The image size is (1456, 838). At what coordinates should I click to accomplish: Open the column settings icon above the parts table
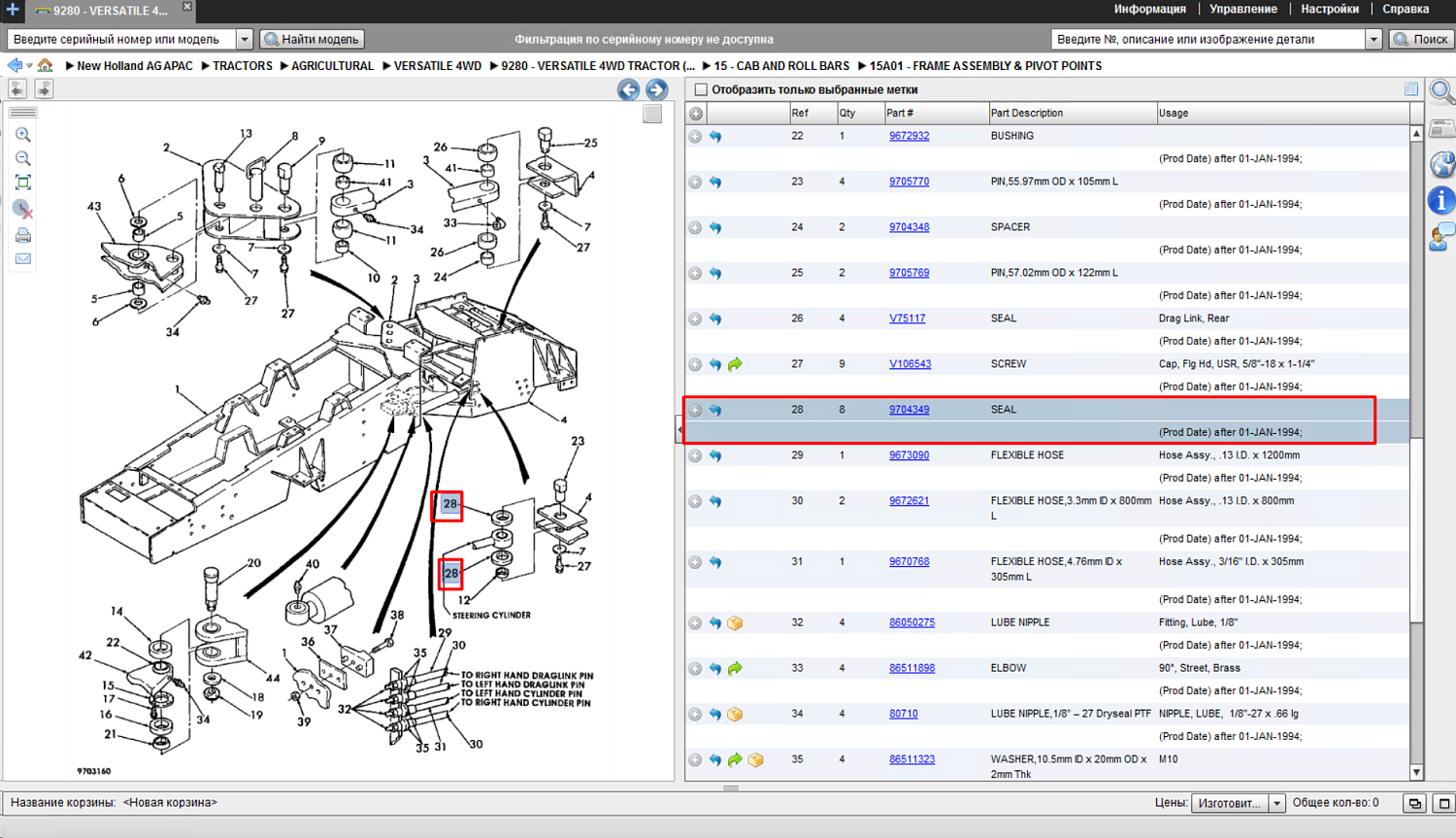click(1411, 89)
